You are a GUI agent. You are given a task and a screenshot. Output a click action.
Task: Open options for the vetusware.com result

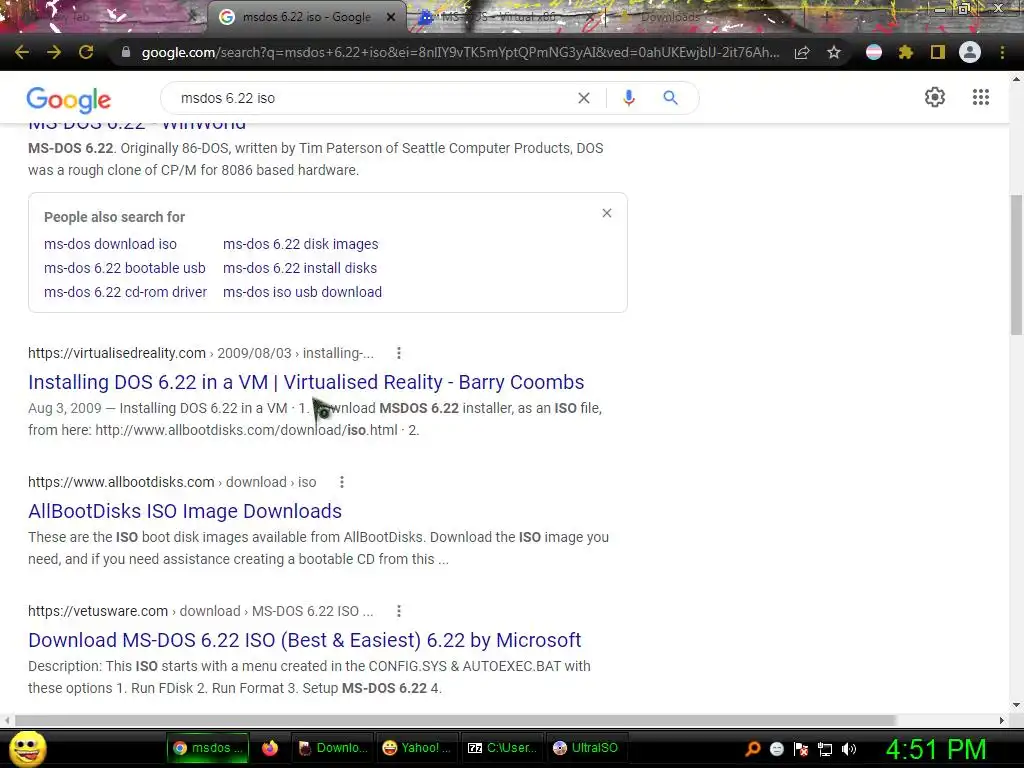tap(399, 611)
